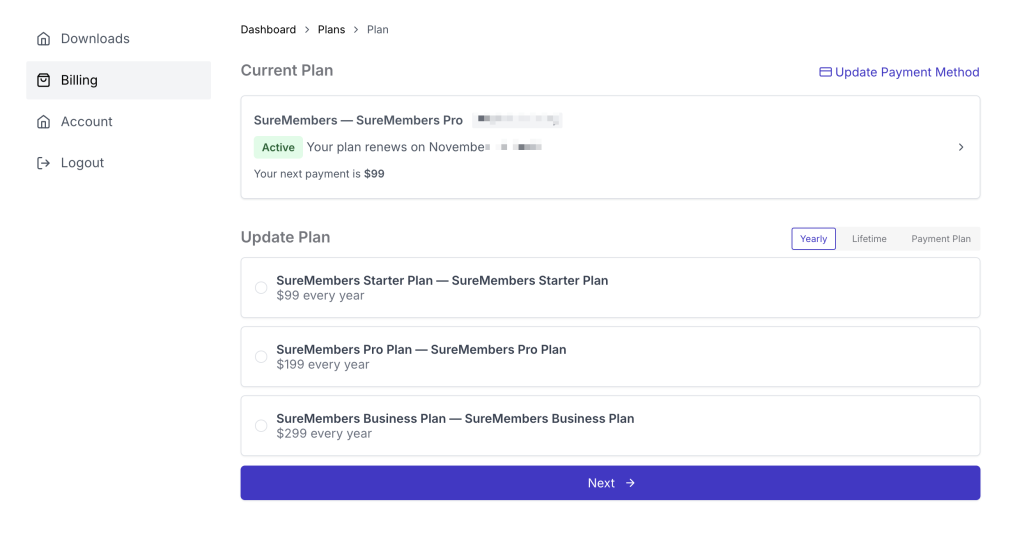Pick the SureMembers Business Plan radio button

(261, 426)
